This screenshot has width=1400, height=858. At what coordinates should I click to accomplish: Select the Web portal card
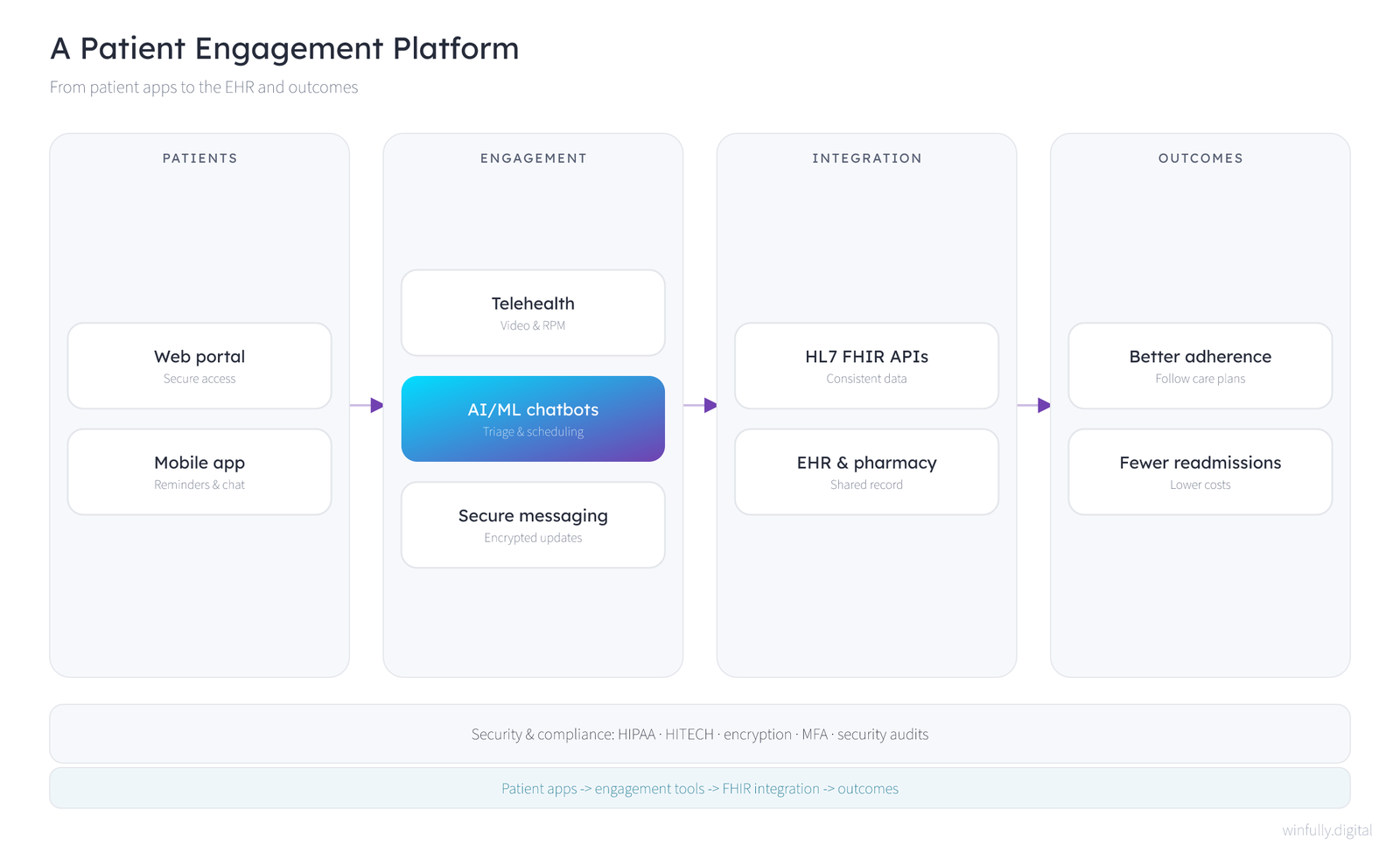(199, 366)
